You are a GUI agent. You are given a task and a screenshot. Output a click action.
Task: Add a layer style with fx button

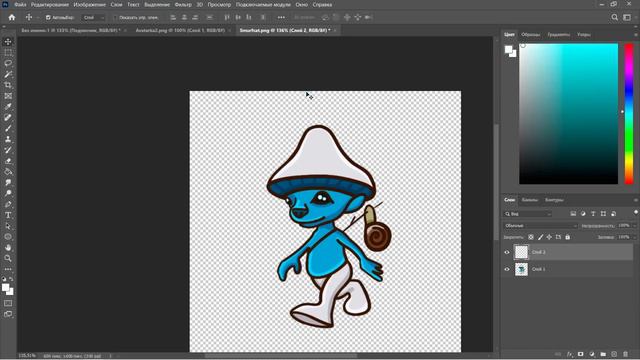569,354
